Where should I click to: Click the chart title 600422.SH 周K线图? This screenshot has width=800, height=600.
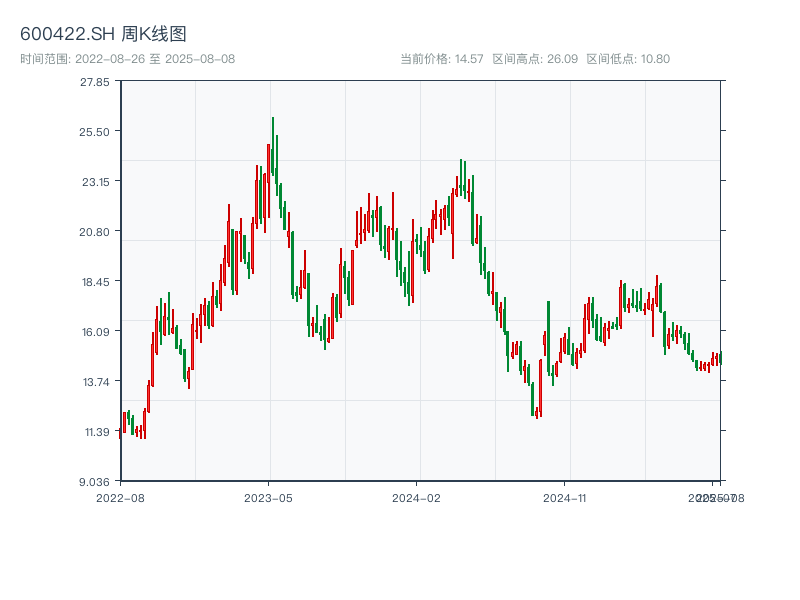[x=103, y=34]
